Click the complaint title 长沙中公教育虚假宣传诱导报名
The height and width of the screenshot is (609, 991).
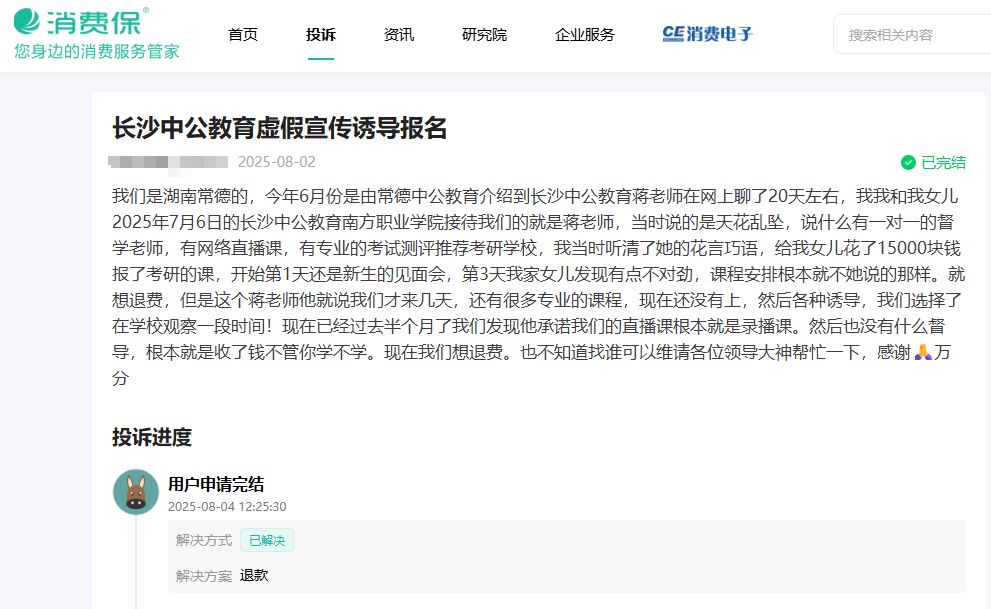click(x=279, y=128)
